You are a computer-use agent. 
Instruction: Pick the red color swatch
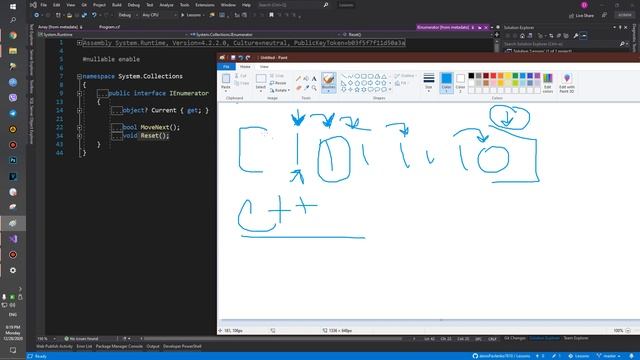coord(493,76)
